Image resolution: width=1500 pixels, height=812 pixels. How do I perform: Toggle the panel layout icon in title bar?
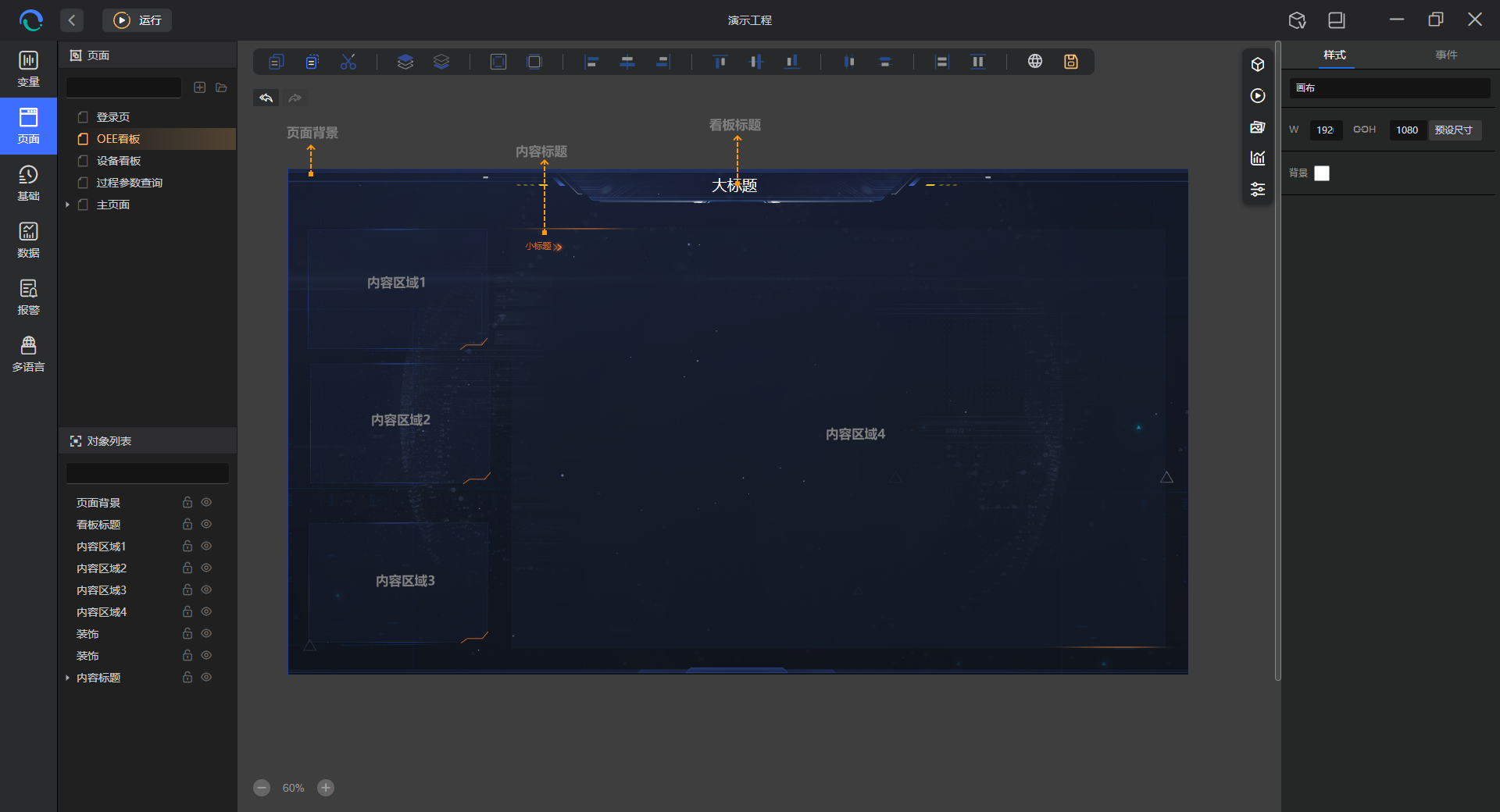point(1337,20)
